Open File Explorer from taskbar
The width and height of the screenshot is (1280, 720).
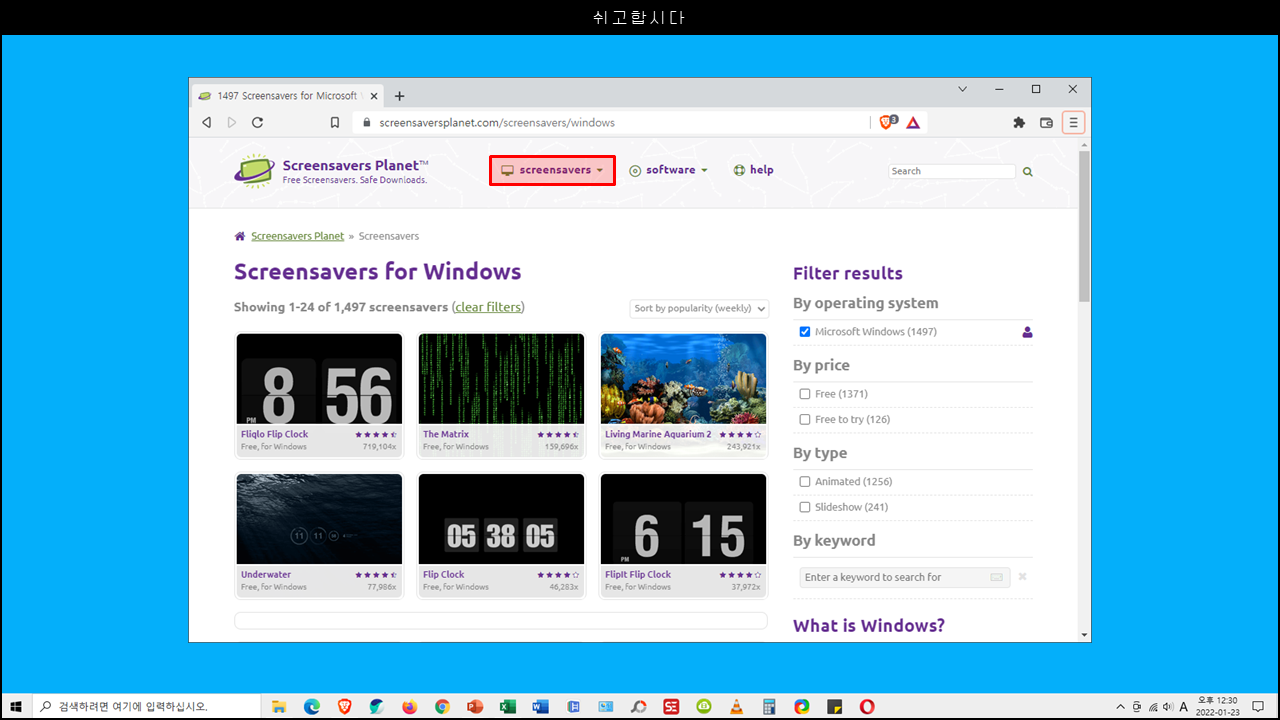point(279,706)
